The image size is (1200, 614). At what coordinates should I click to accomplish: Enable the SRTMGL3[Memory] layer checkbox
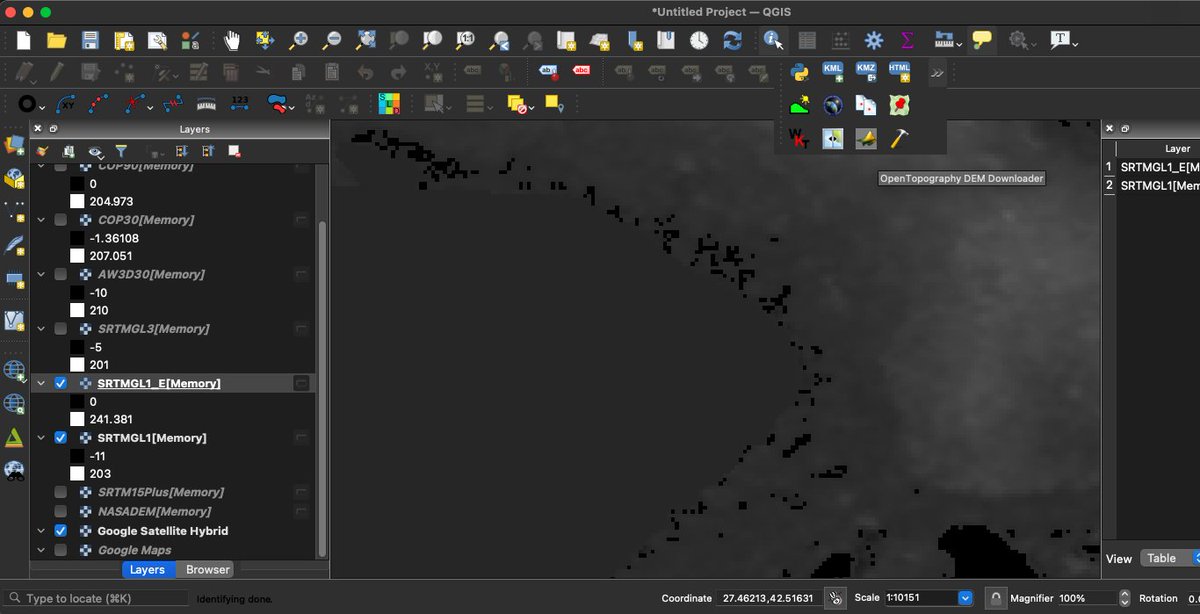pyautogui.click(x=61, y=328)
